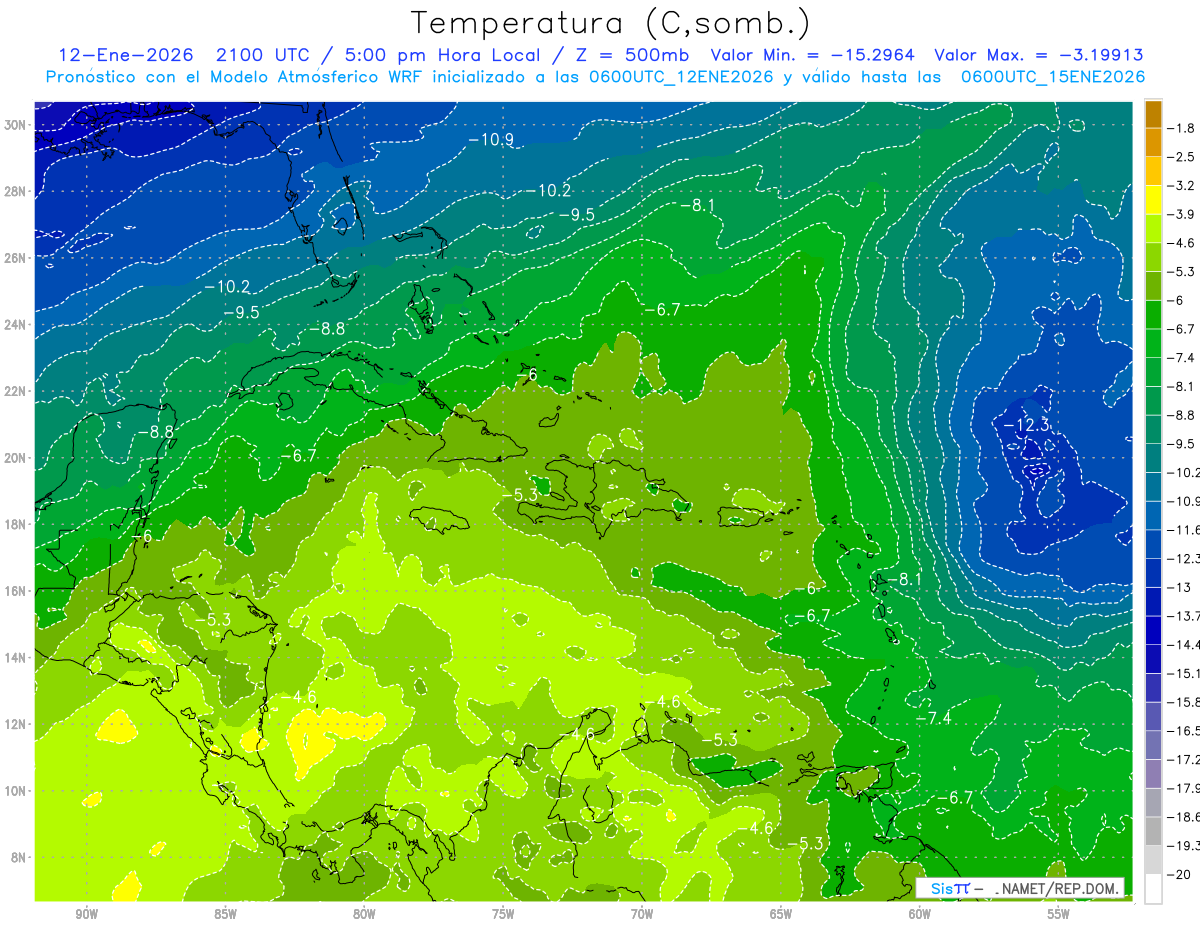Click the legend swatch between -13.7 and -14.4
This screenshot has height=927, width=1200.
[1153, 629]
